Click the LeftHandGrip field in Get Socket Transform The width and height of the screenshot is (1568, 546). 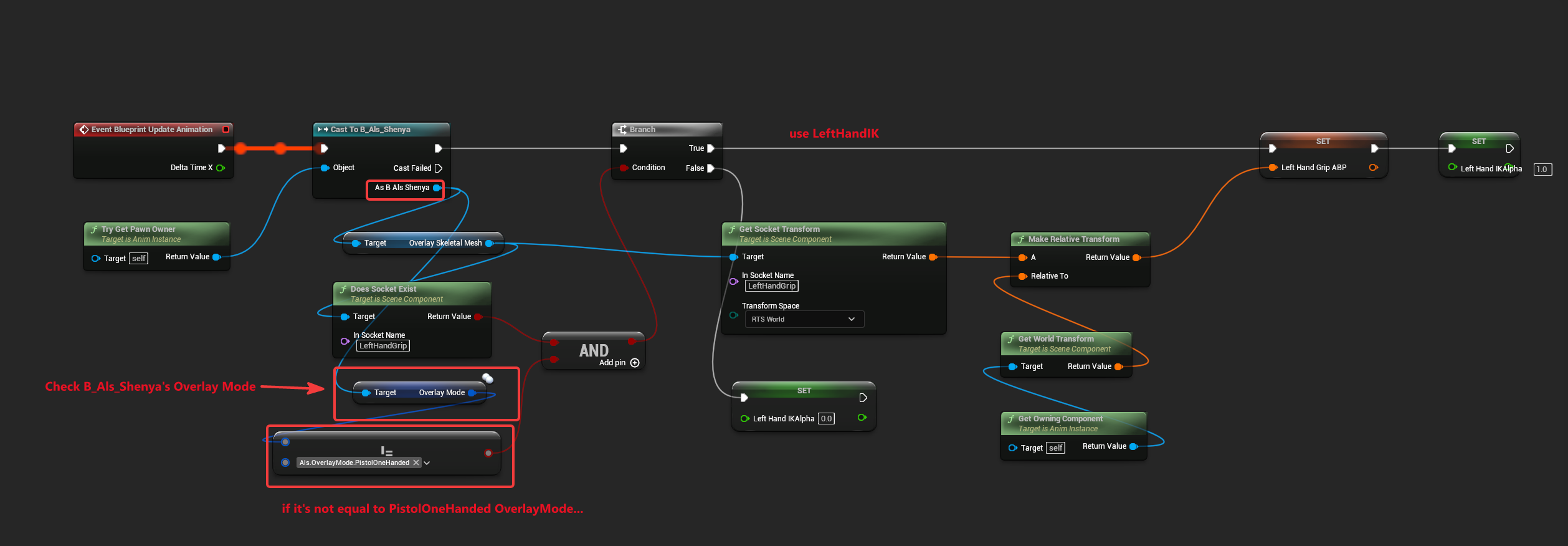tap(772, 286)
